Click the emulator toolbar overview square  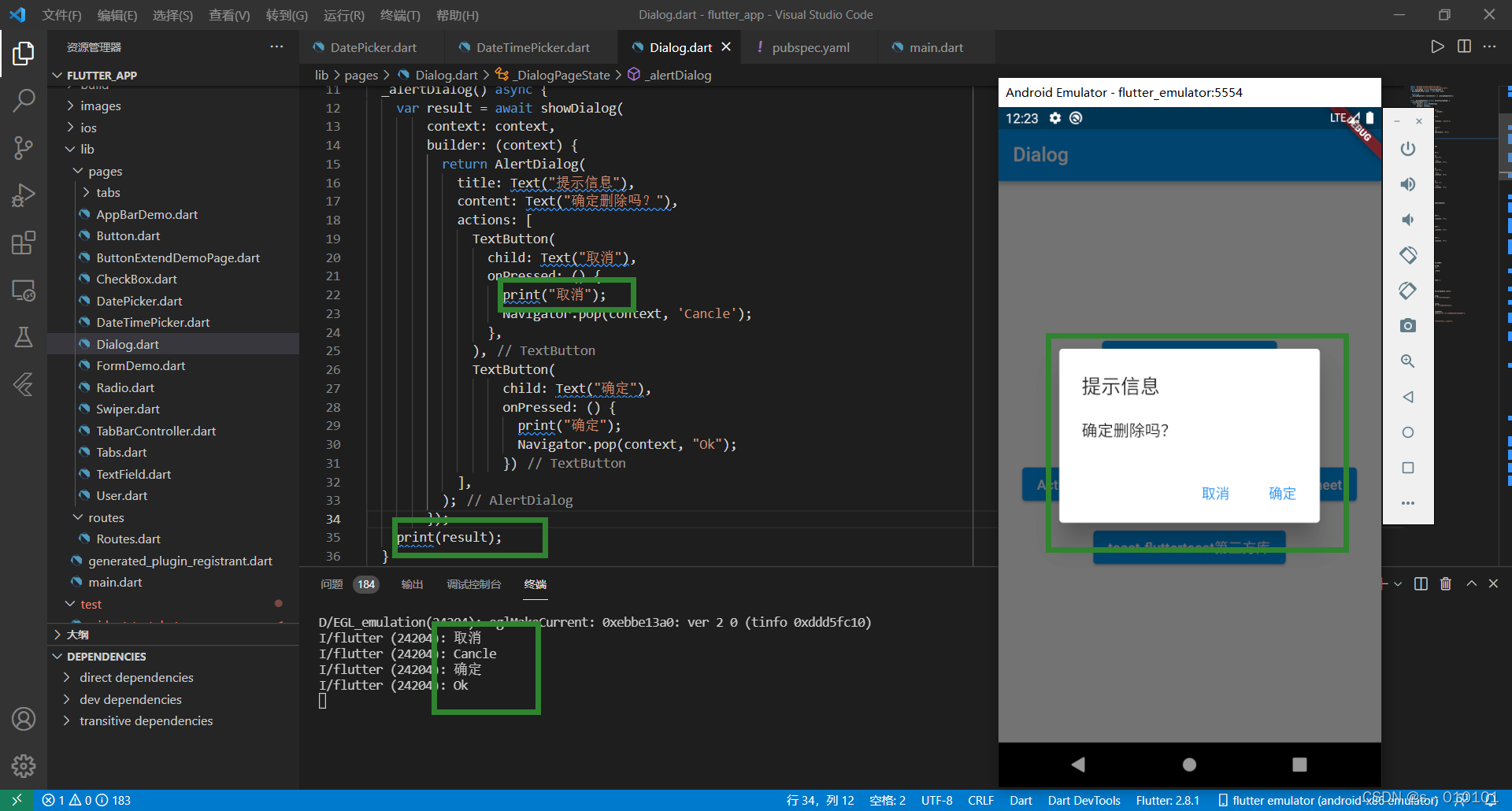click(1408, 468)
